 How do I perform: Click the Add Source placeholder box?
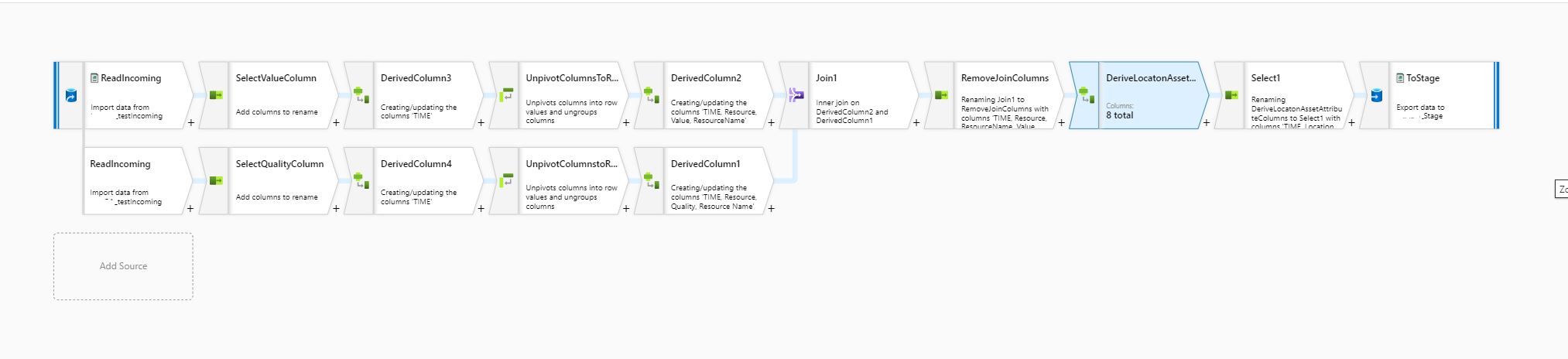click(123, 266)
